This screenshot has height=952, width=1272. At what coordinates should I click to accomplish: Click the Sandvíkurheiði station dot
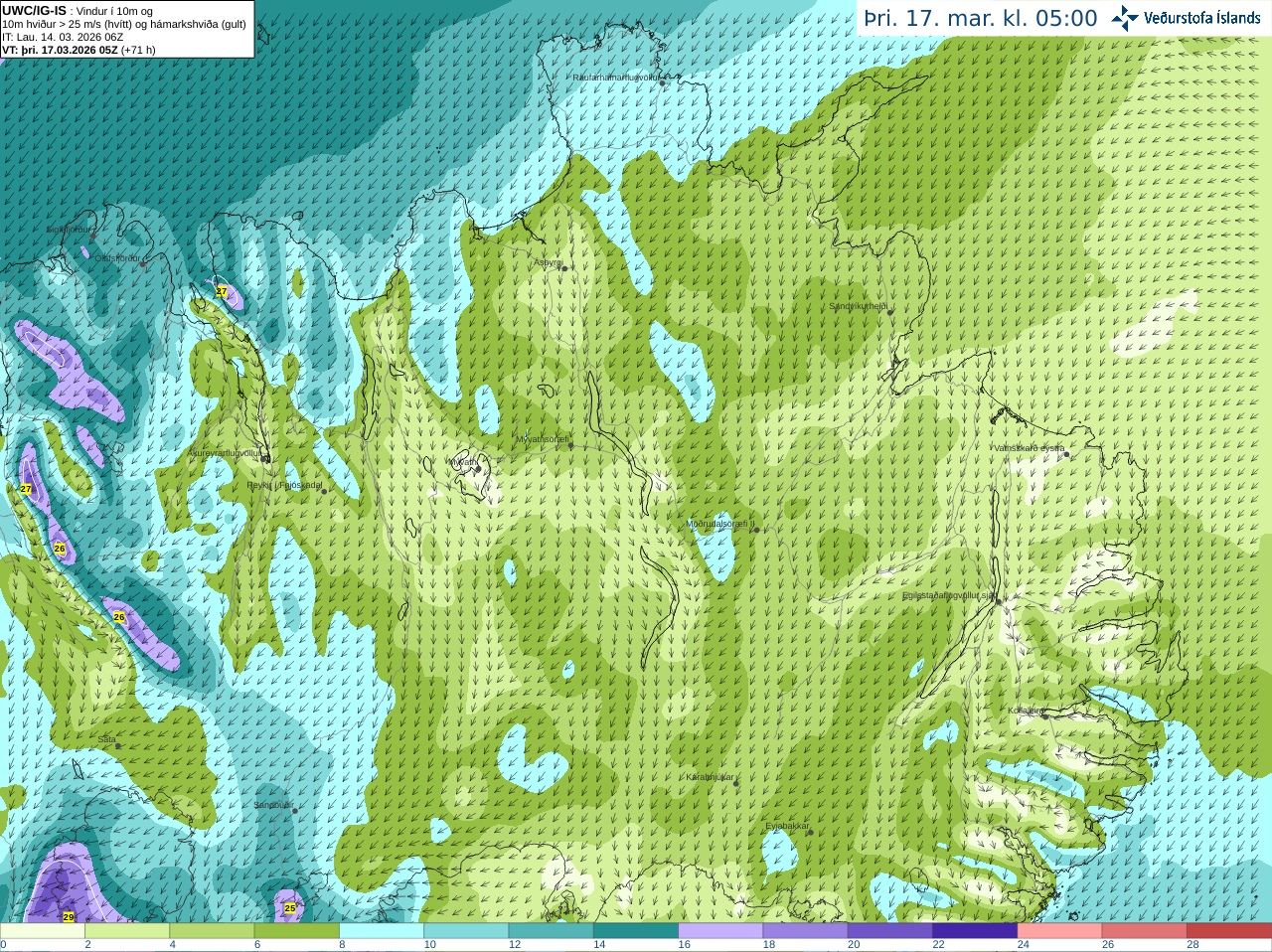890,312
